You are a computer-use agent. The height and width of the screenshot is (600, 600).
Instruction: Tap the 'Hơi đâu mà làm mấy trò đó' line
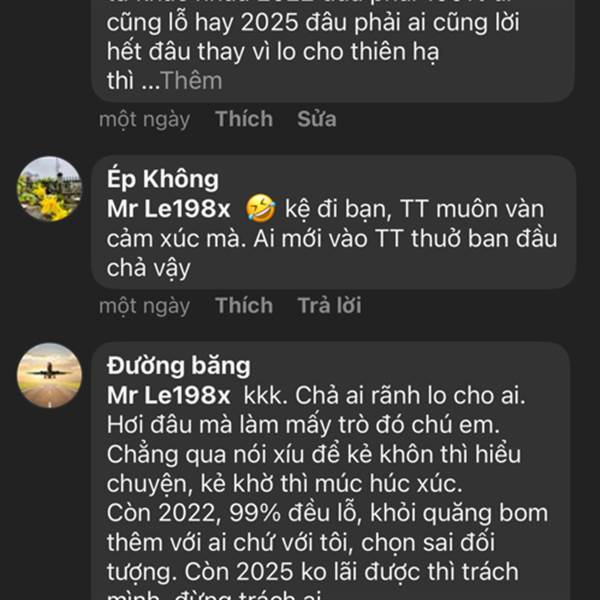[x=303, y=425]
